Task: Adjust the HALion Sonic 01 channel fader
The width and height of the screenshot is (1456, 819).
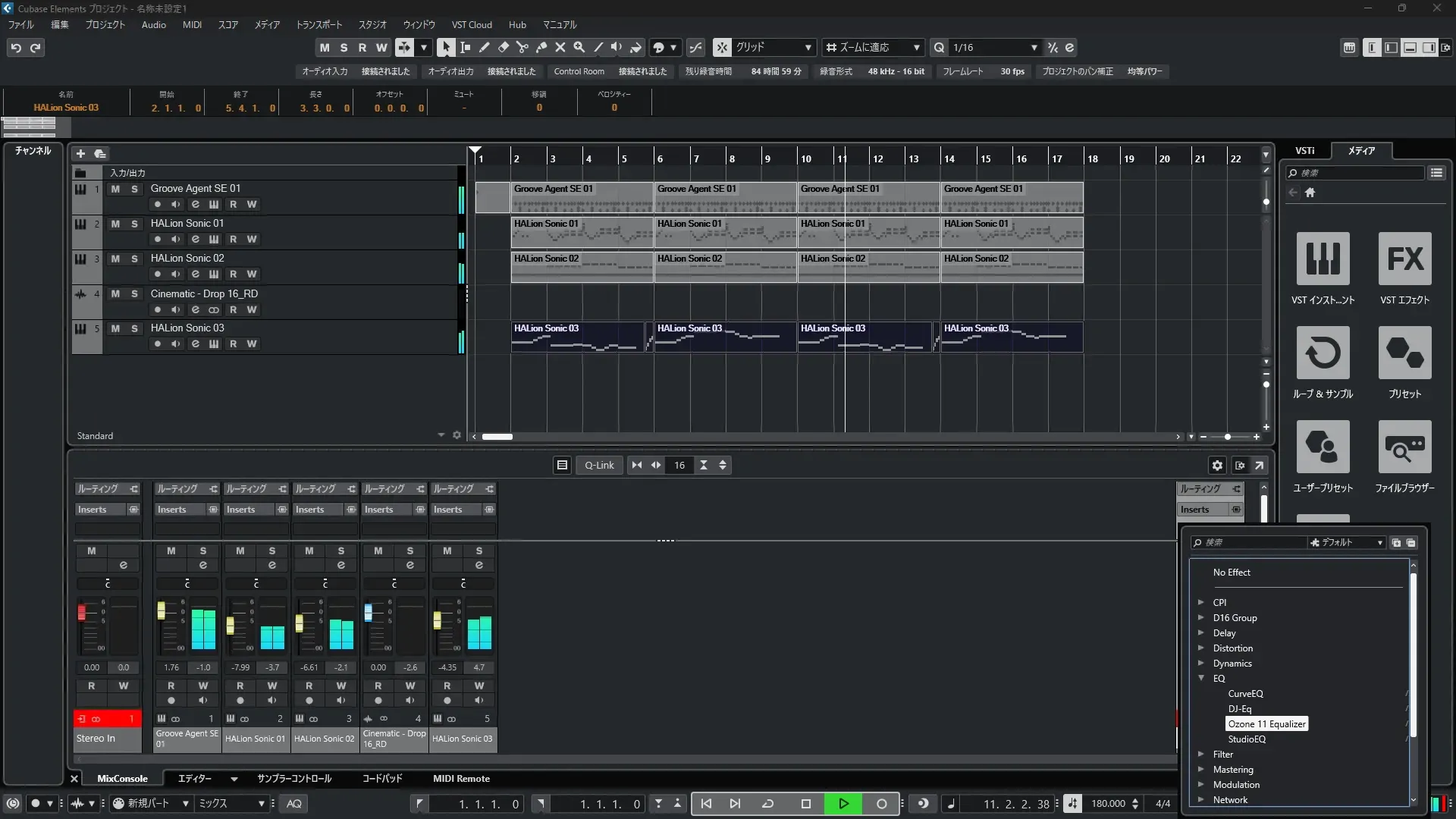Action: [230, 626]
